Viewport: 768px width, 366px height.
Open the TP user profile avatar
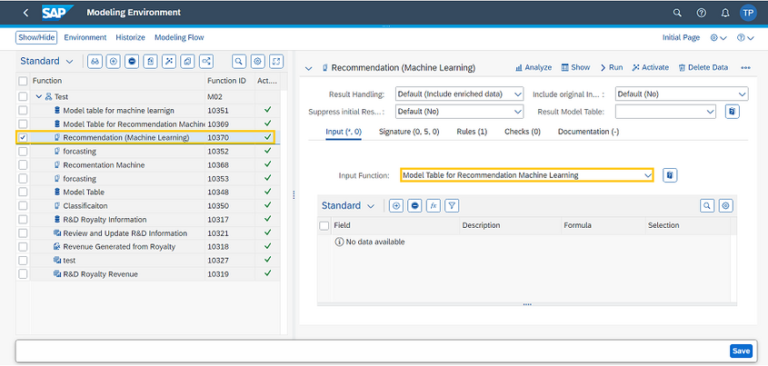748,13
